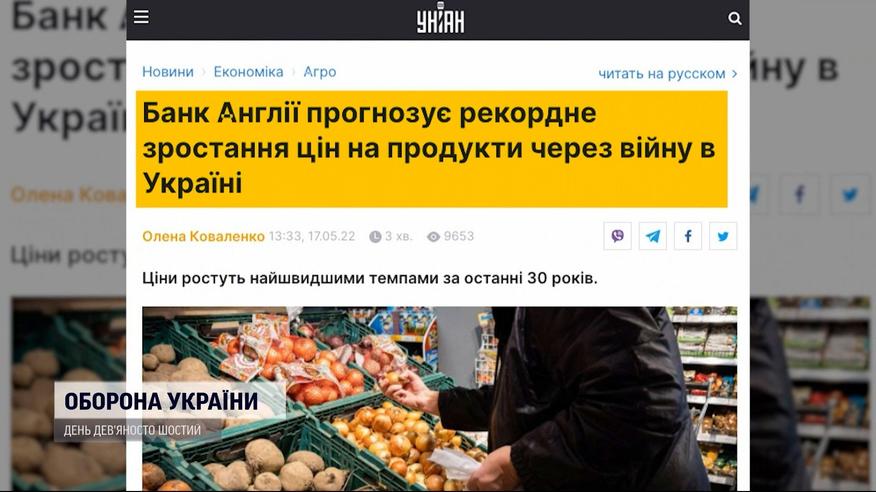Click the reading time clock icon
Image resolution: width=876 pixels, height=492 pixels.
pos(375,237)
